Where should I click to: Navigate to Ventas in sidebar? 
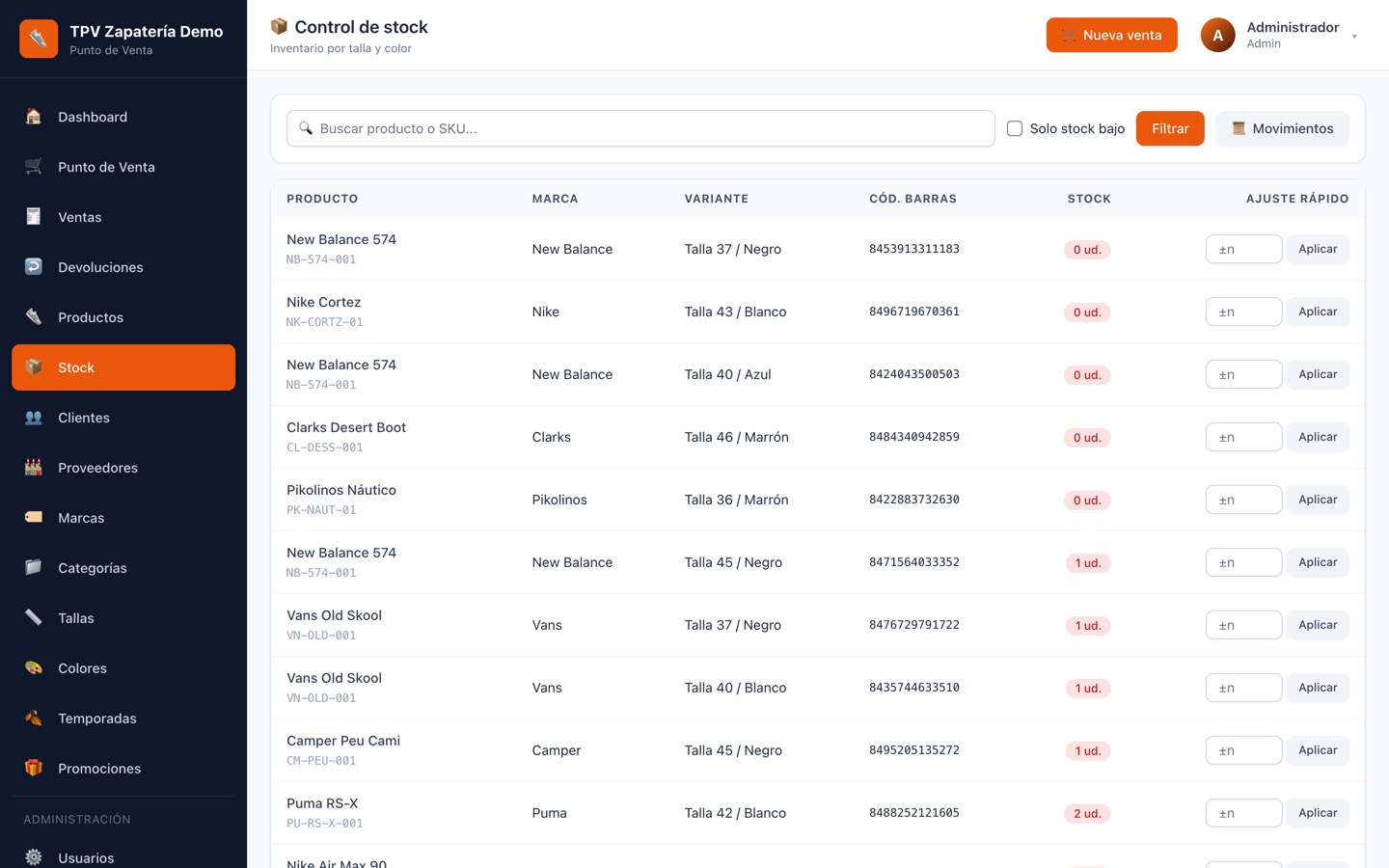123,217
